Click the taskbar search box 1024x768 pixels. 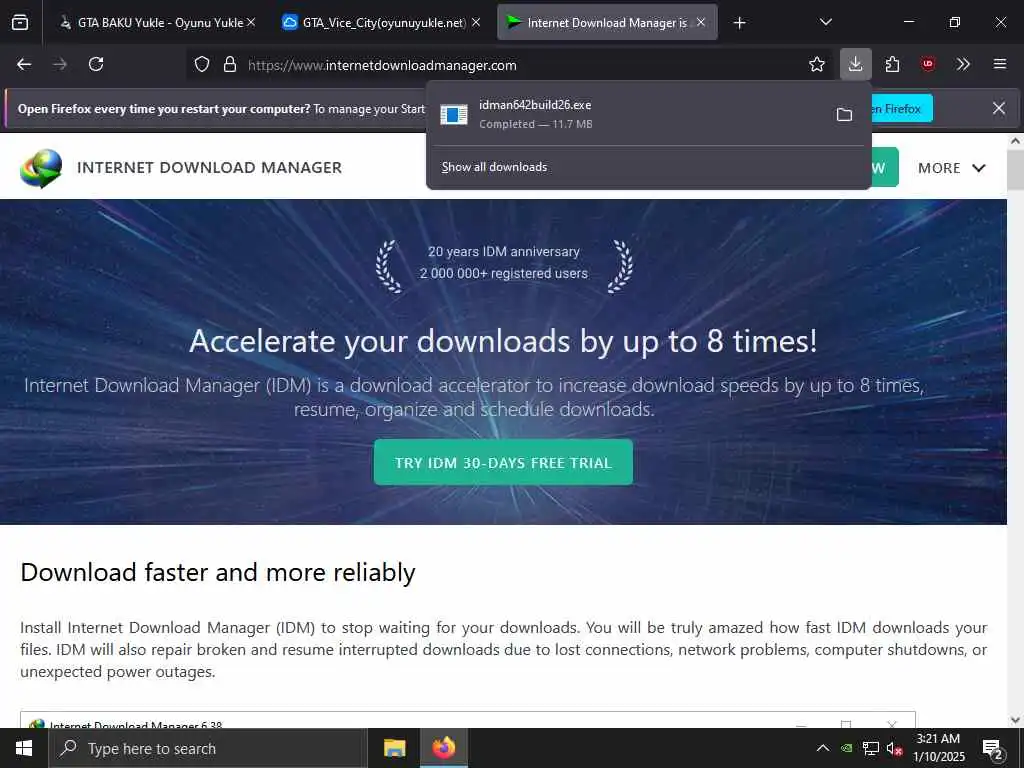click(208, 748)
